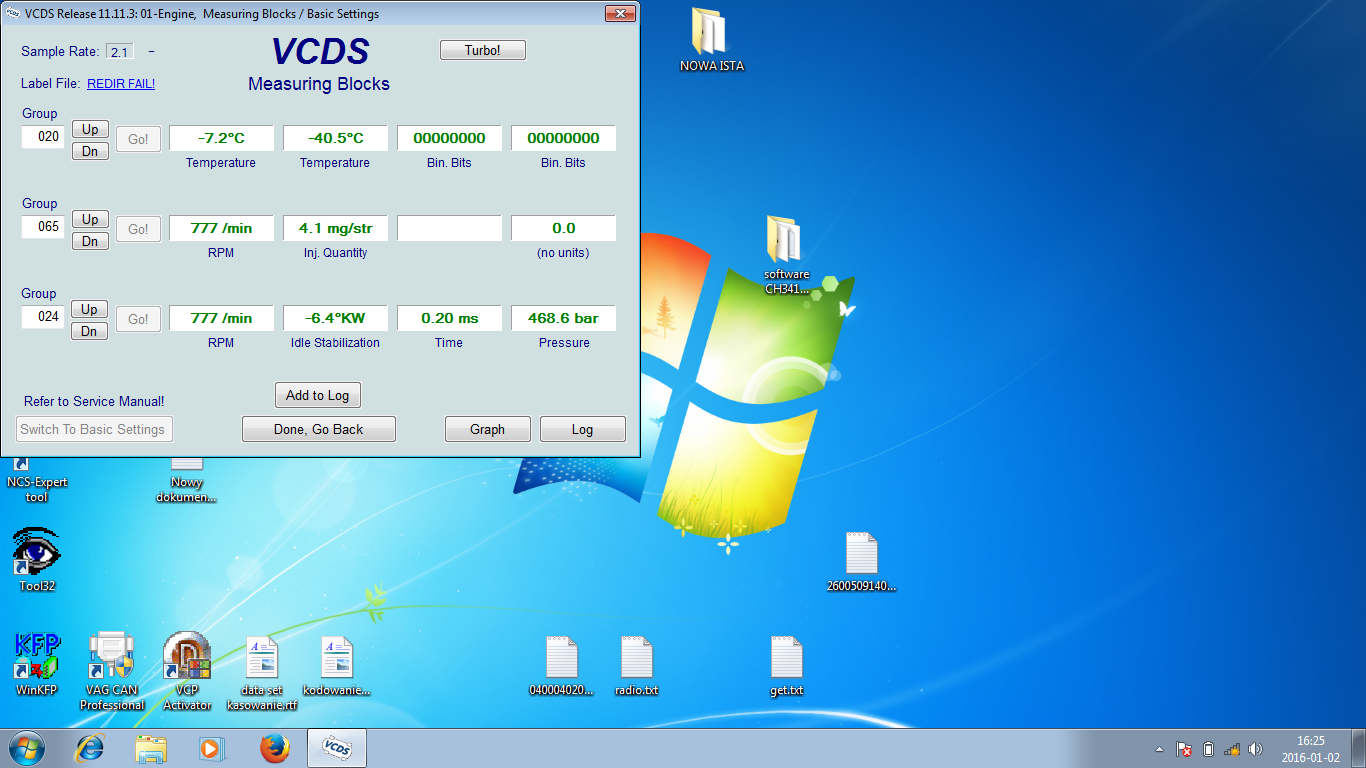Increase group 065 with the Up button
1366x768 pixels.
coord(90,219)
